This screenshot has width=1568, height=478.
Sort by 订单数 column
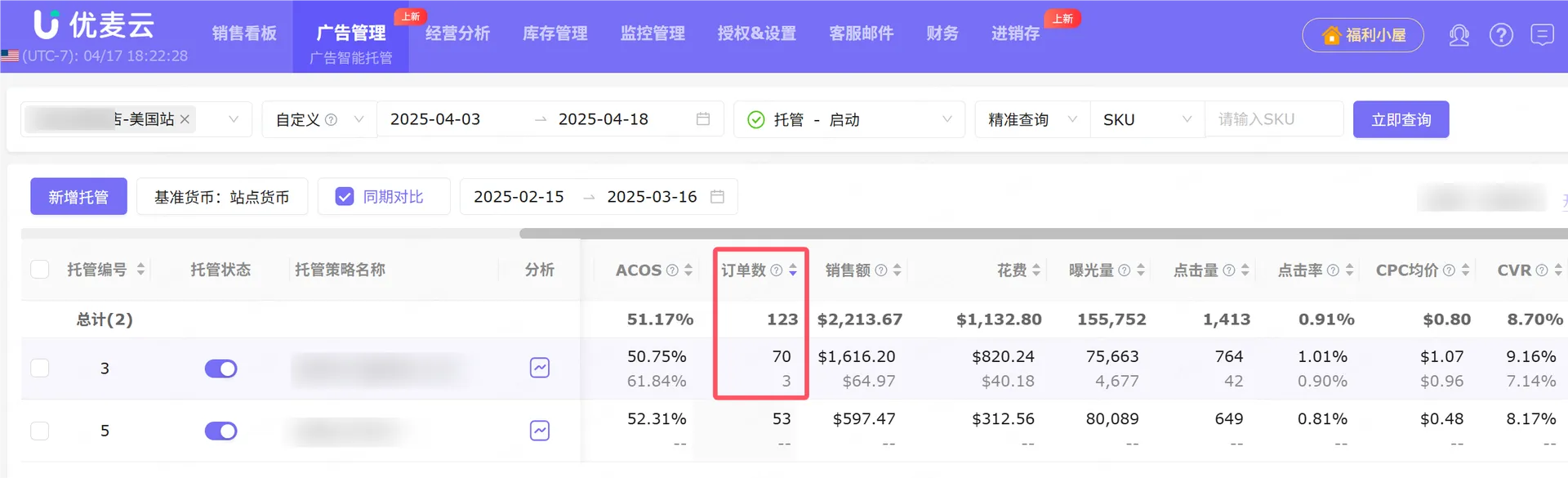(793, 270)
